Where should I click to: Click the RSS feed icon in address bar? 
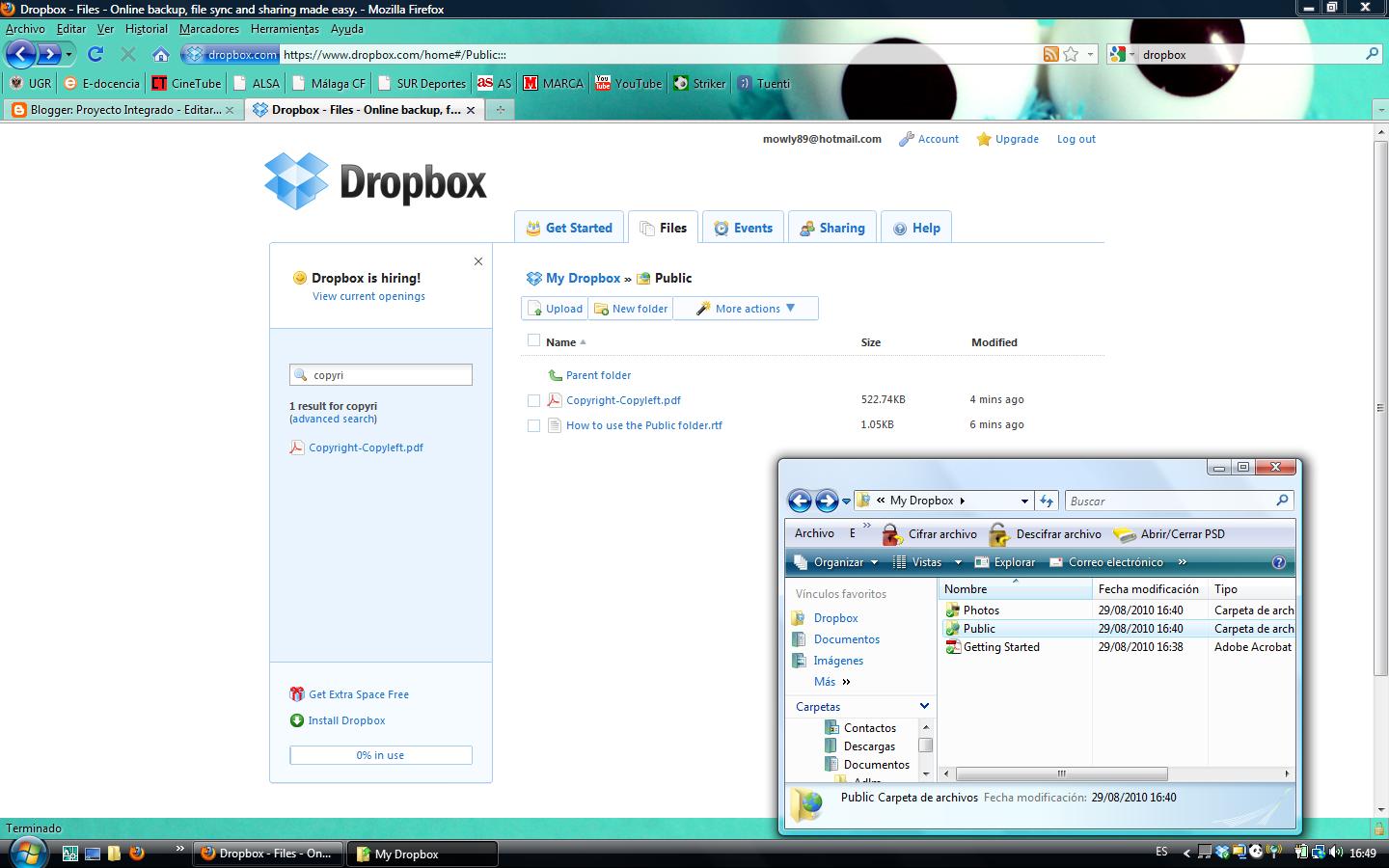pos(1050,54)
